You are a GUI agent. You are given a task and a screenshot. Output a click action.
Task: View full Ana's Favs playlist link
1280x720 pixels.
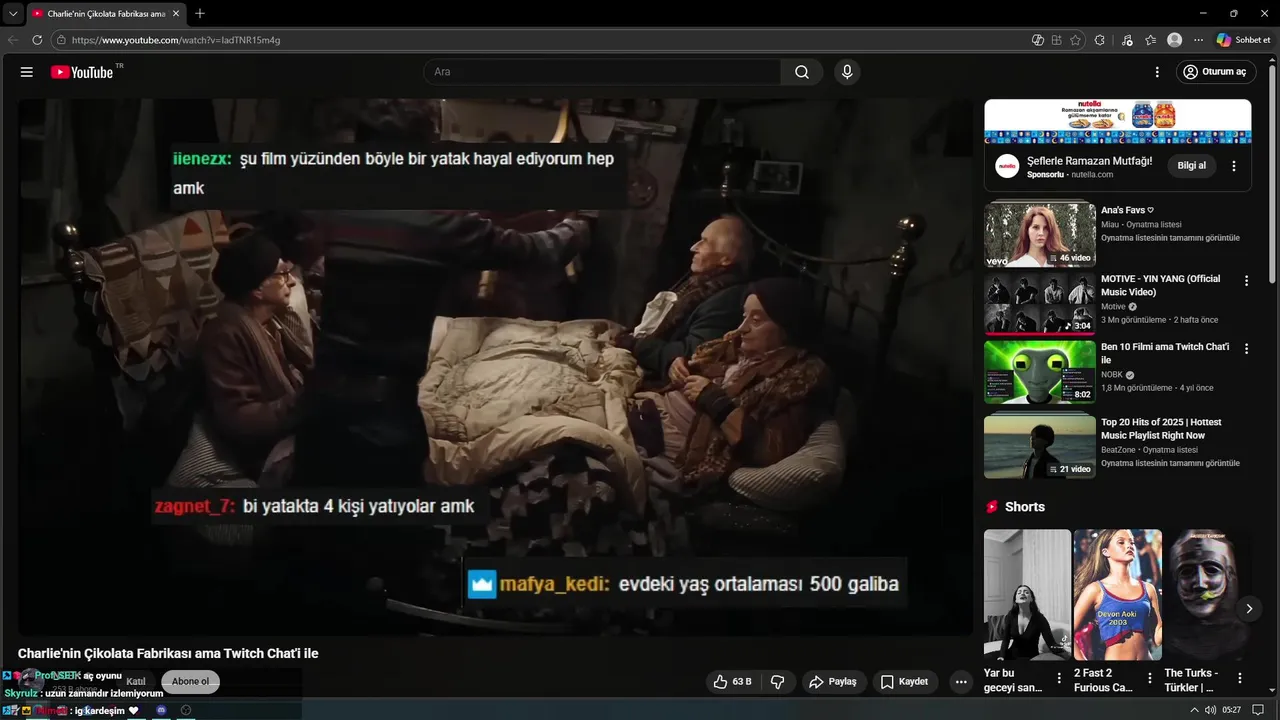pyautogui.click(x=1170, y=238)
